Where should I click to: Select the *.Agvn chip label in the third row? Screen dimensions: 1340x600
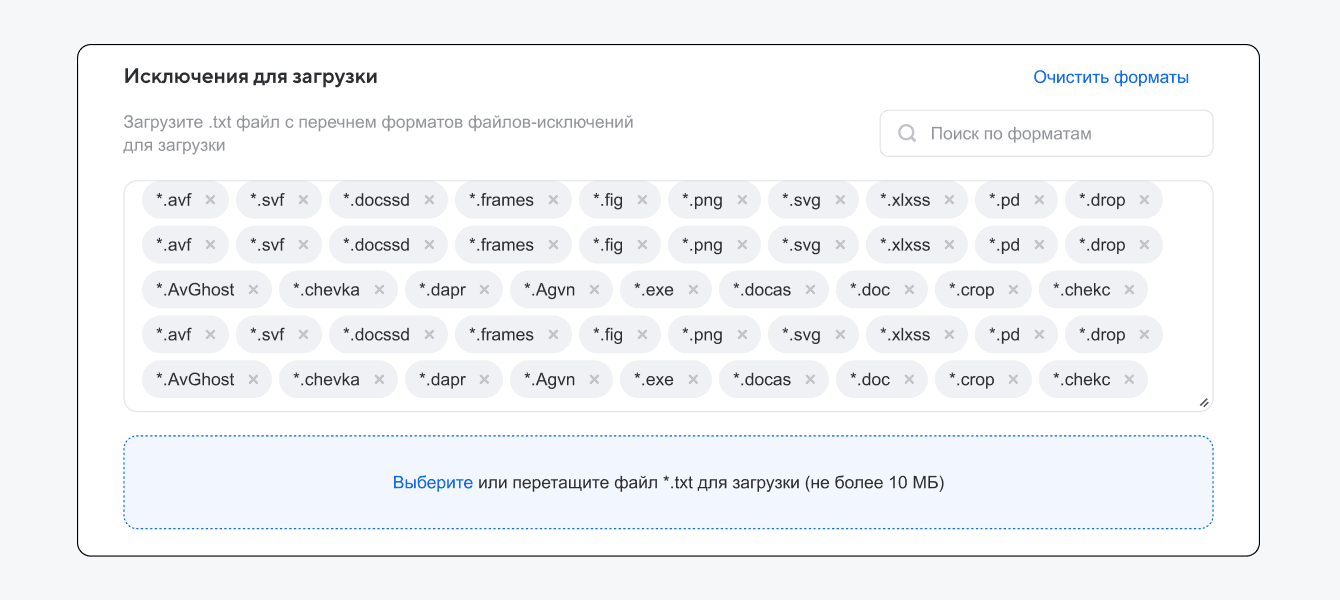coord(549,290)
